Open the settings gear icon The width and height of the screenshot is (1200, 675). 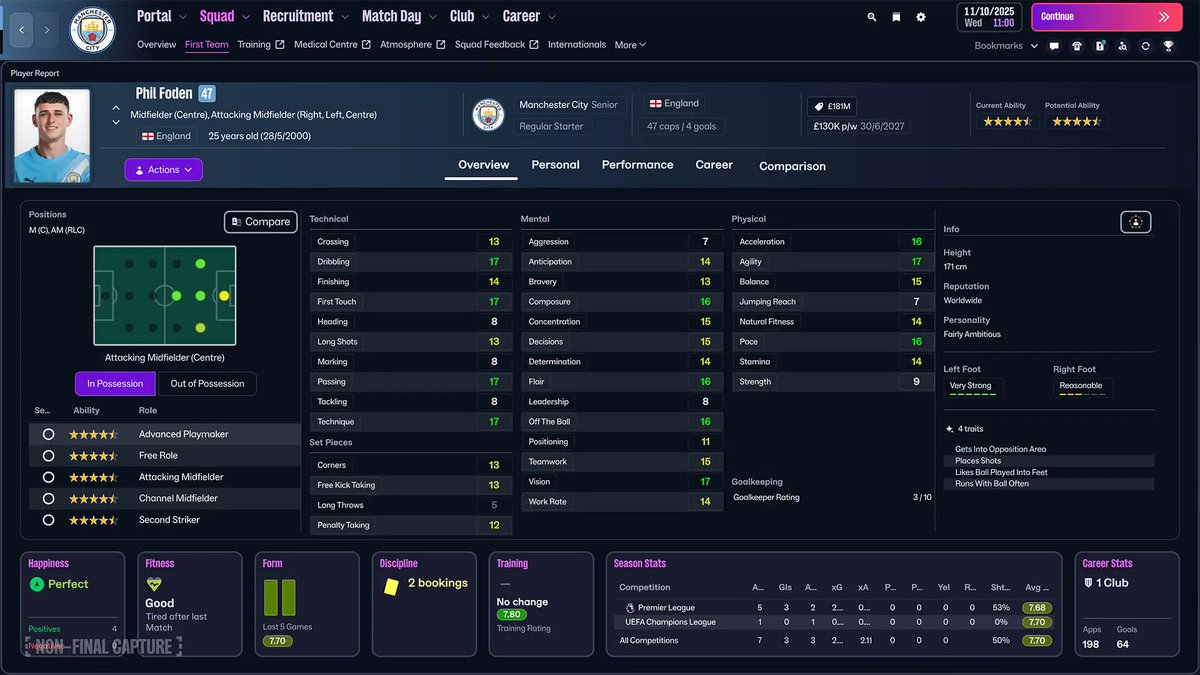pyautogui.click(x=921, y=17)
